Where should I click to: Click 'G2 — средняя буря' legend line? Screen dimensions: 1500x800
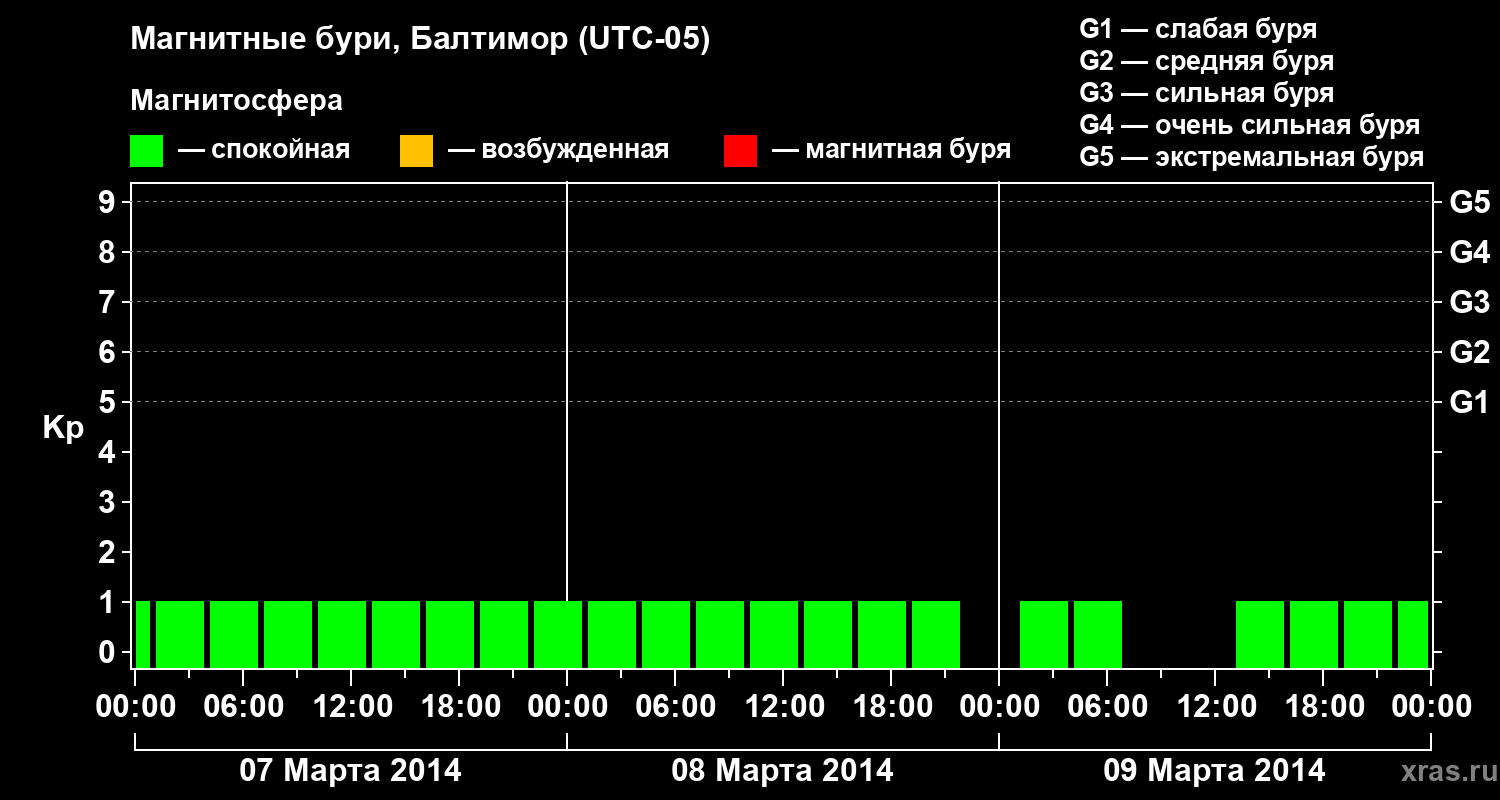1206,61
